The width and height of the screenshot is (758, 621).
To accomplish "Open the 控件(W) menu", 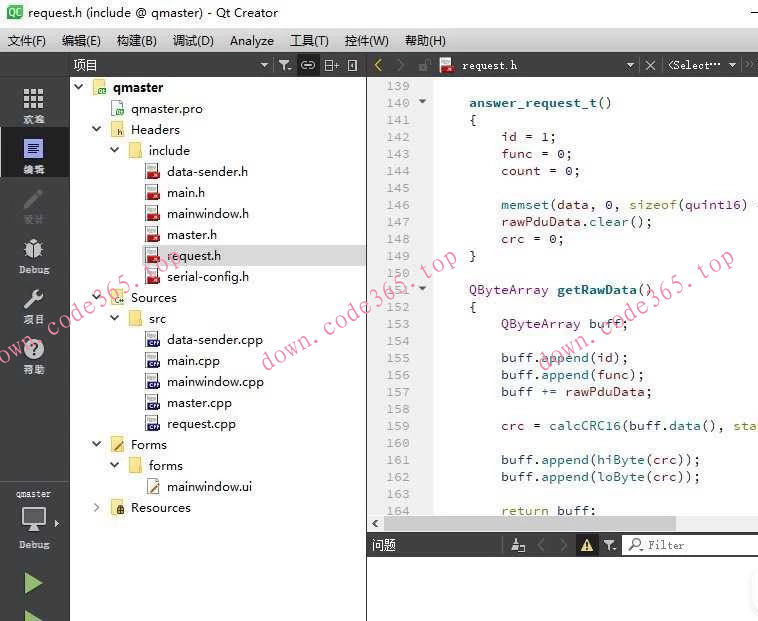I will click(x=366, y=41).
